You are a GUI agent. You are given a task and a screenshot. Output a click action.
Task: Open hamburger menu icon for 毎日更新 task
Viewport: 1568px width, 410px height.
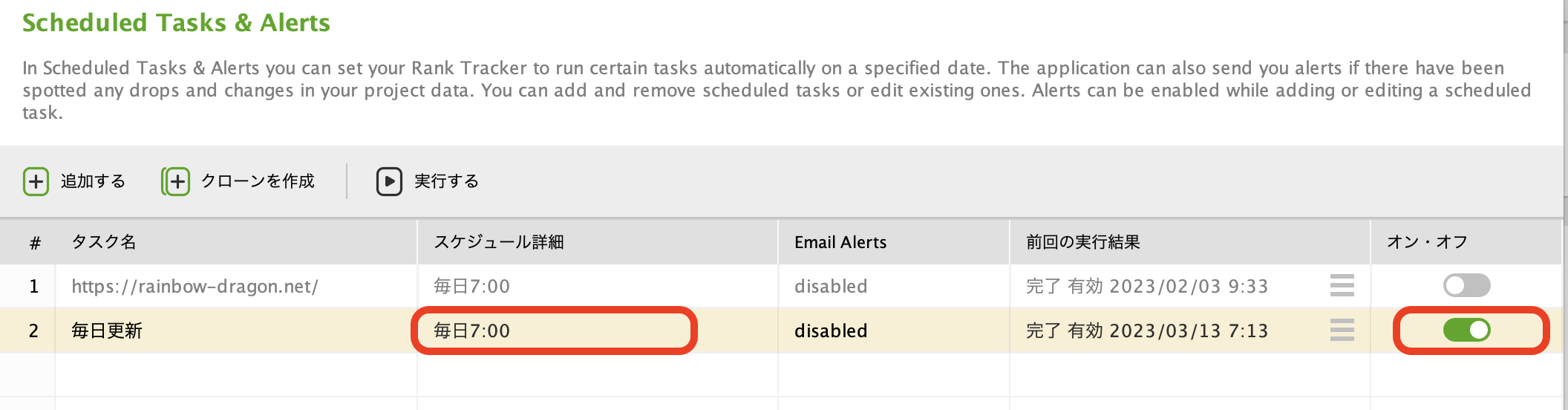[1342, 330]
